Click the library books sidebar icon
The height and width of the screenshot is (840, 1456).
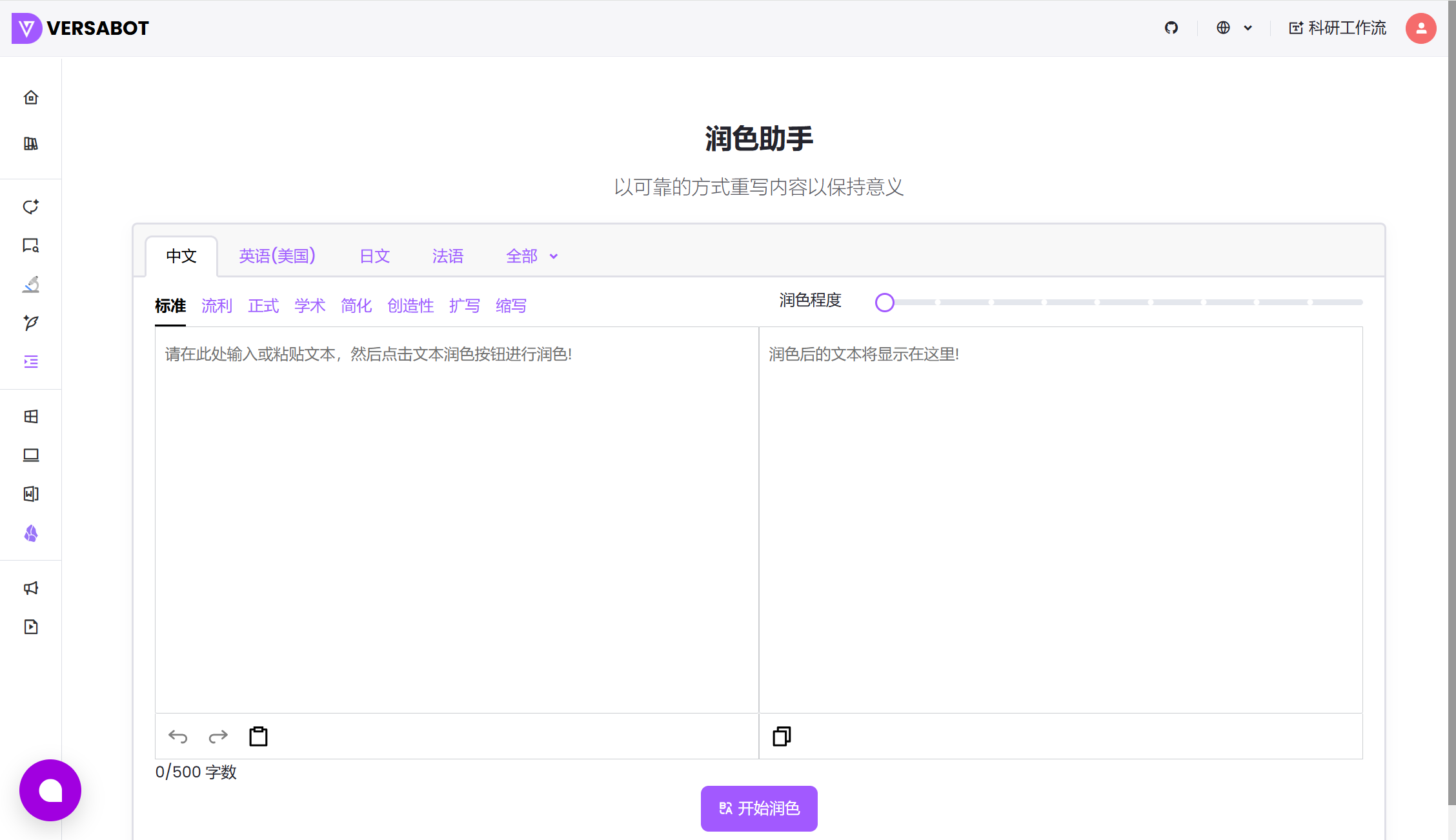31,143
